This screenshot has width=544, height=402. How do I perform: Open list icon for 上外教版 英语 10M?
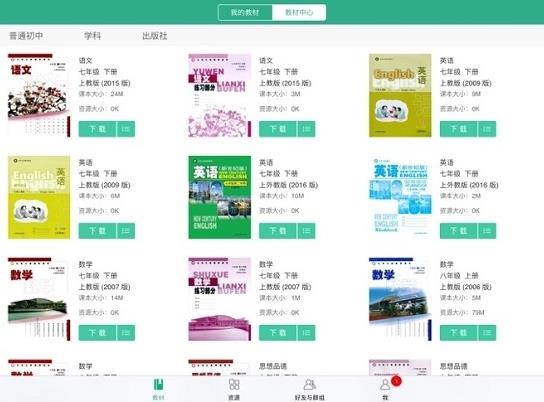tap(306, 231)
